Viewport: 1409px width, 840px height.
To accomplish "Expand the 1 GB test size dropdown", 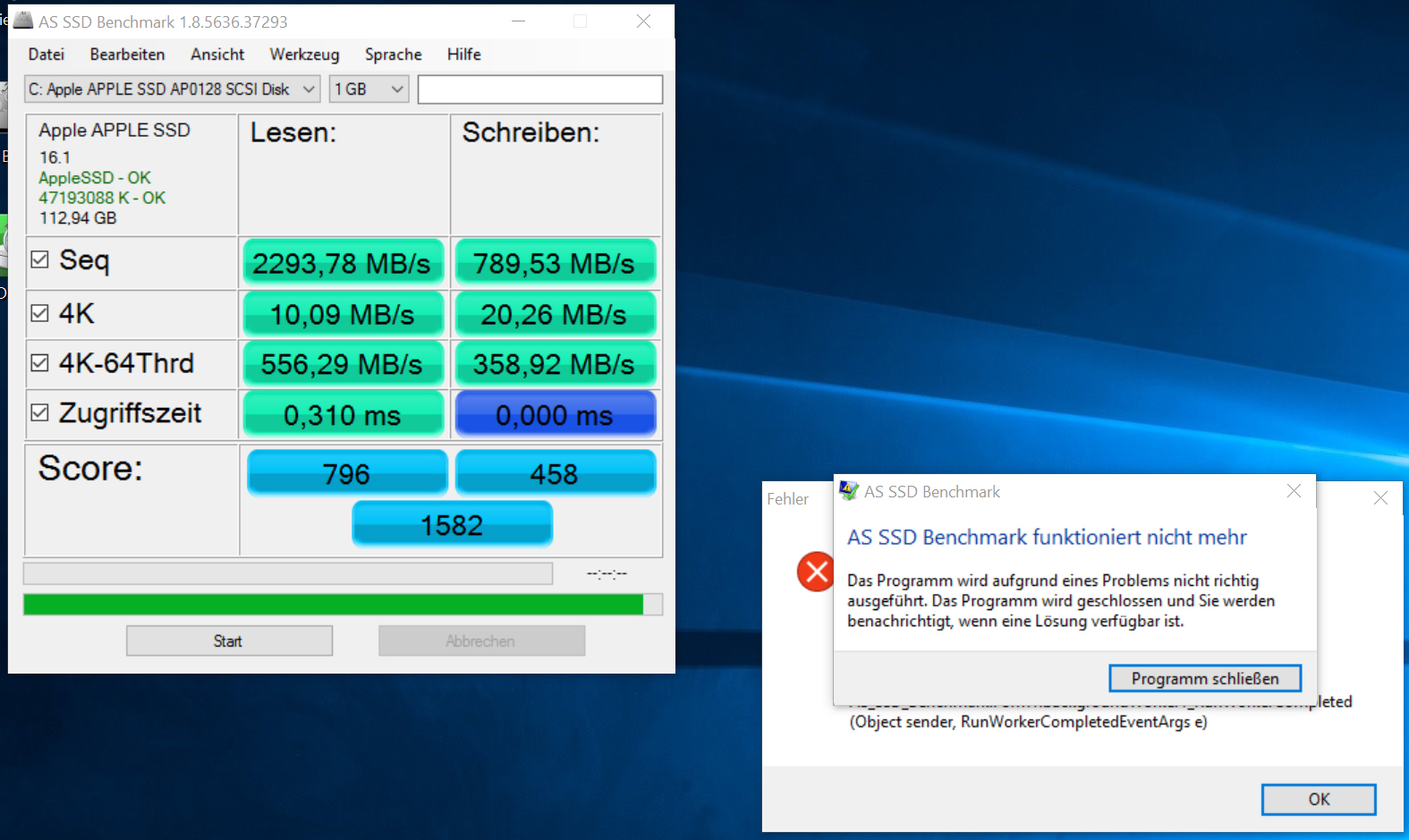I will tap(369, 89).
